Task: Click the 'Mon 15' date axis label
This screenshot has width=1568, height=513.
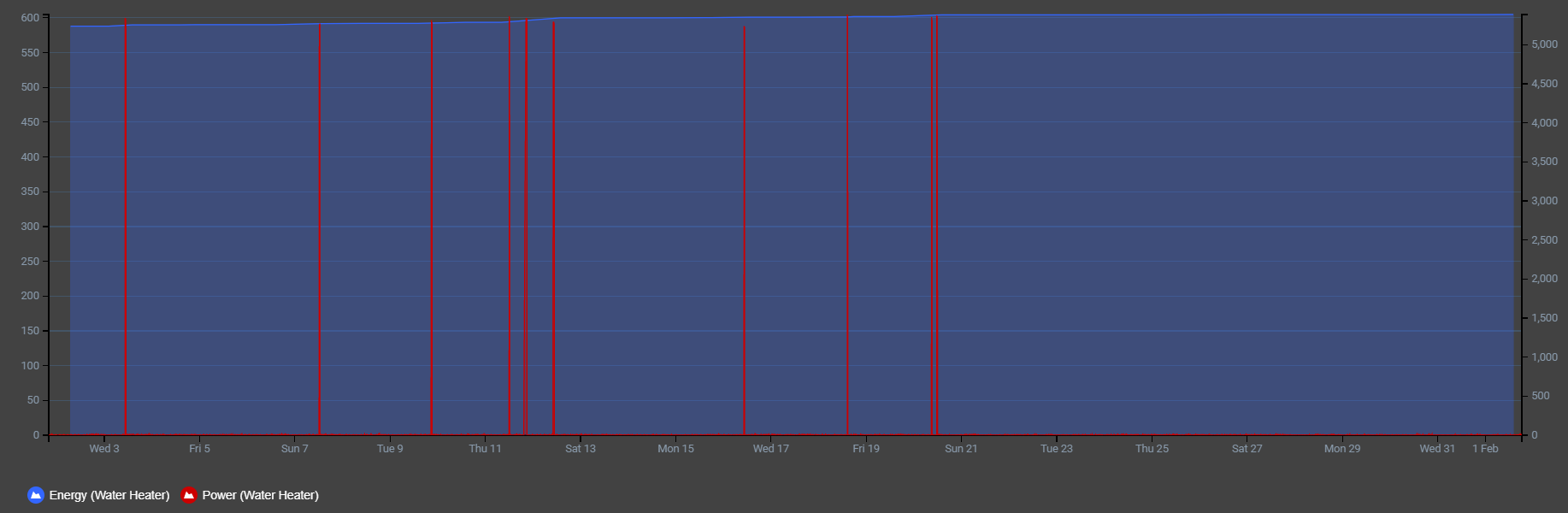Action: tap(675, 449)
